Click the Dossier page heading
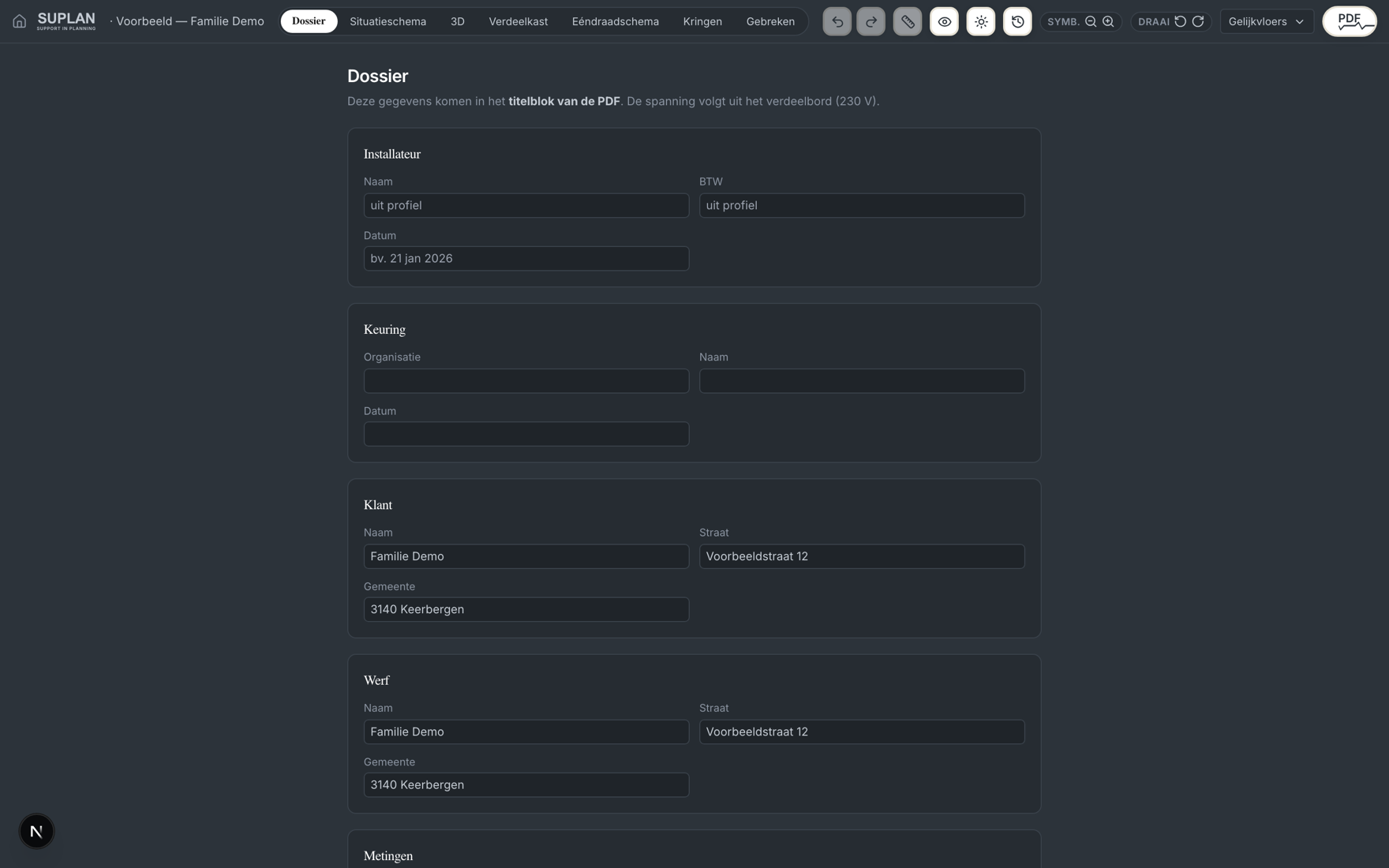The width and height of the screenshot is (1389, 868). click(377, 76)
